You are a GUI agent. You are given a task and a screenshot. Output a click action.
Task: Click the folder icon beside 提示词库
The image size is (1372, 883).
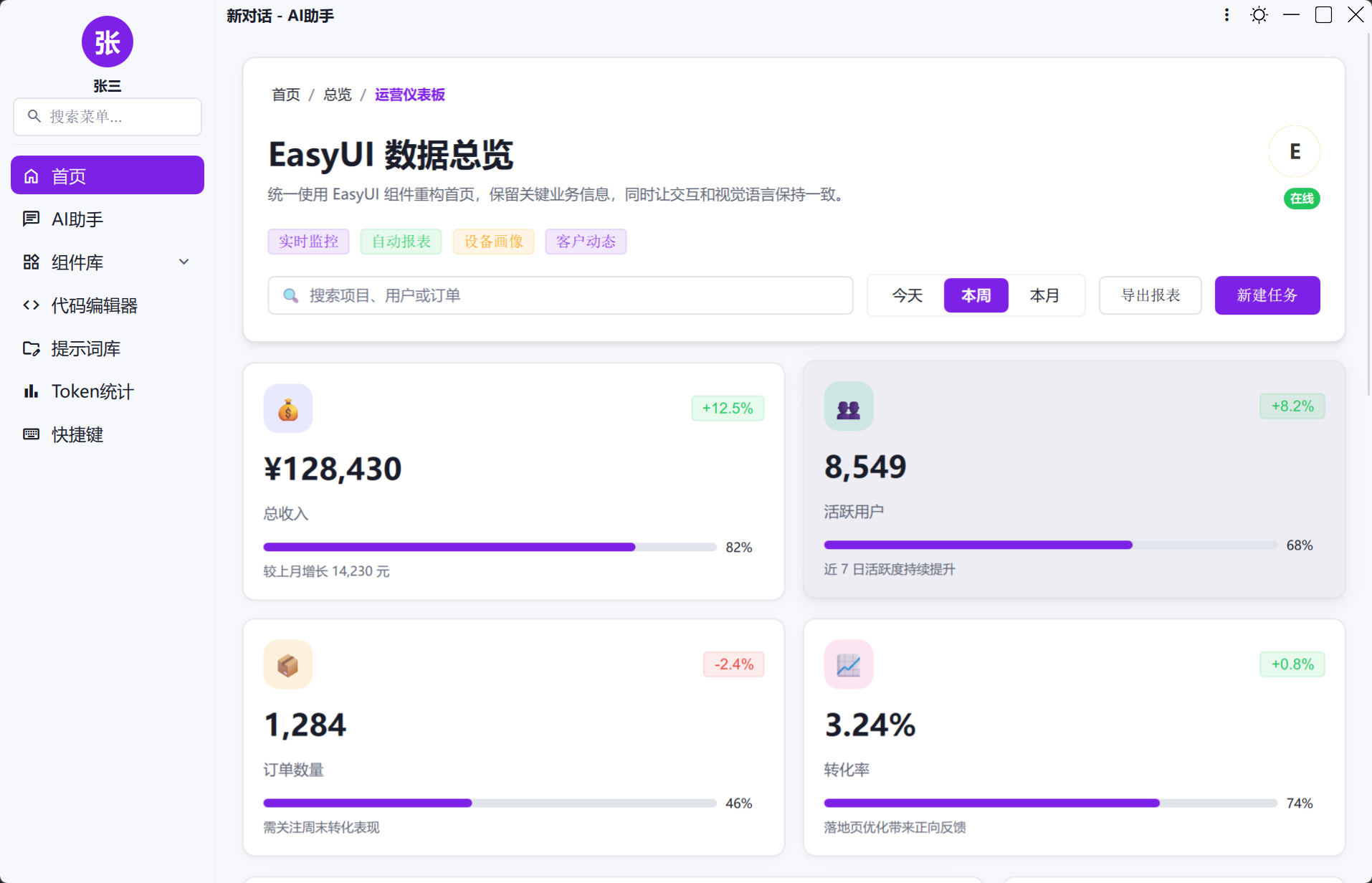point(32,348)
